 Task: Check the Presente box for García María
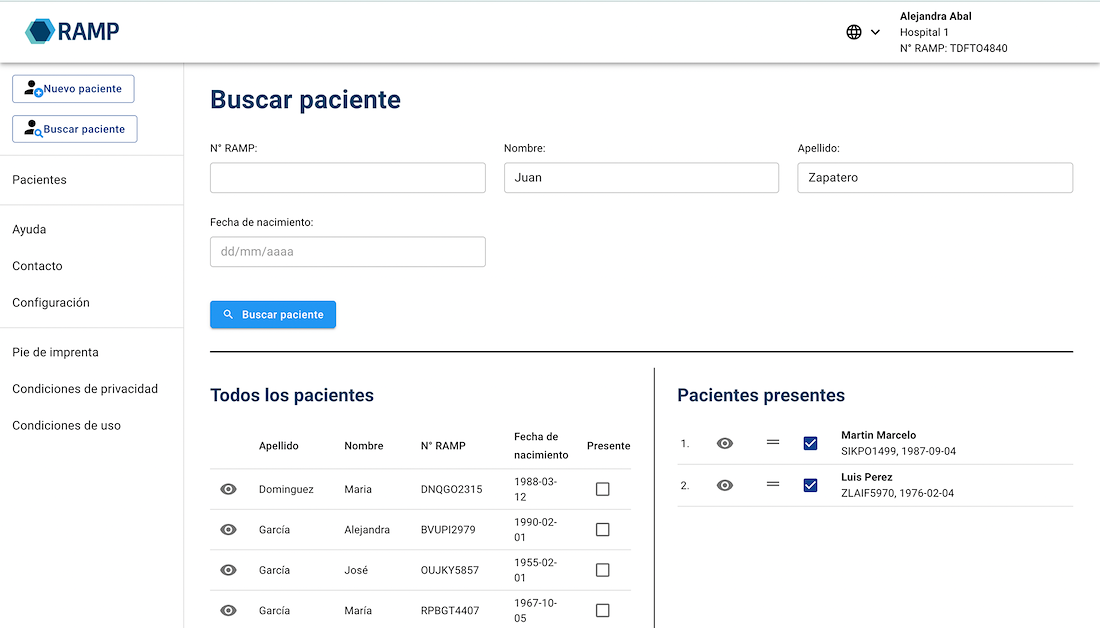pyautogui.click(x=603, y=610)
